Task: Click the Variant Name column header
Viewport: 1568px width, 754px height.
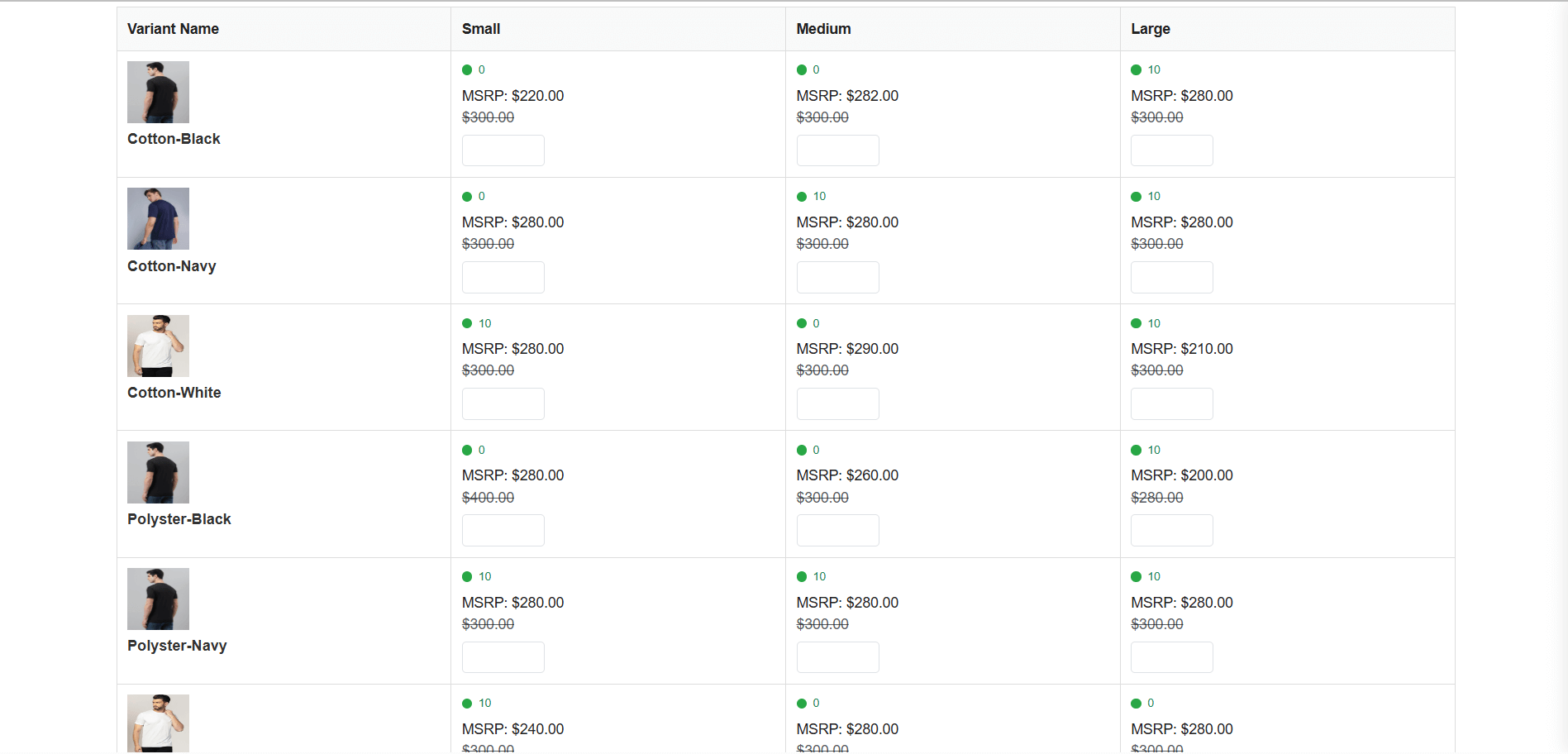Action: coord(173,29)
